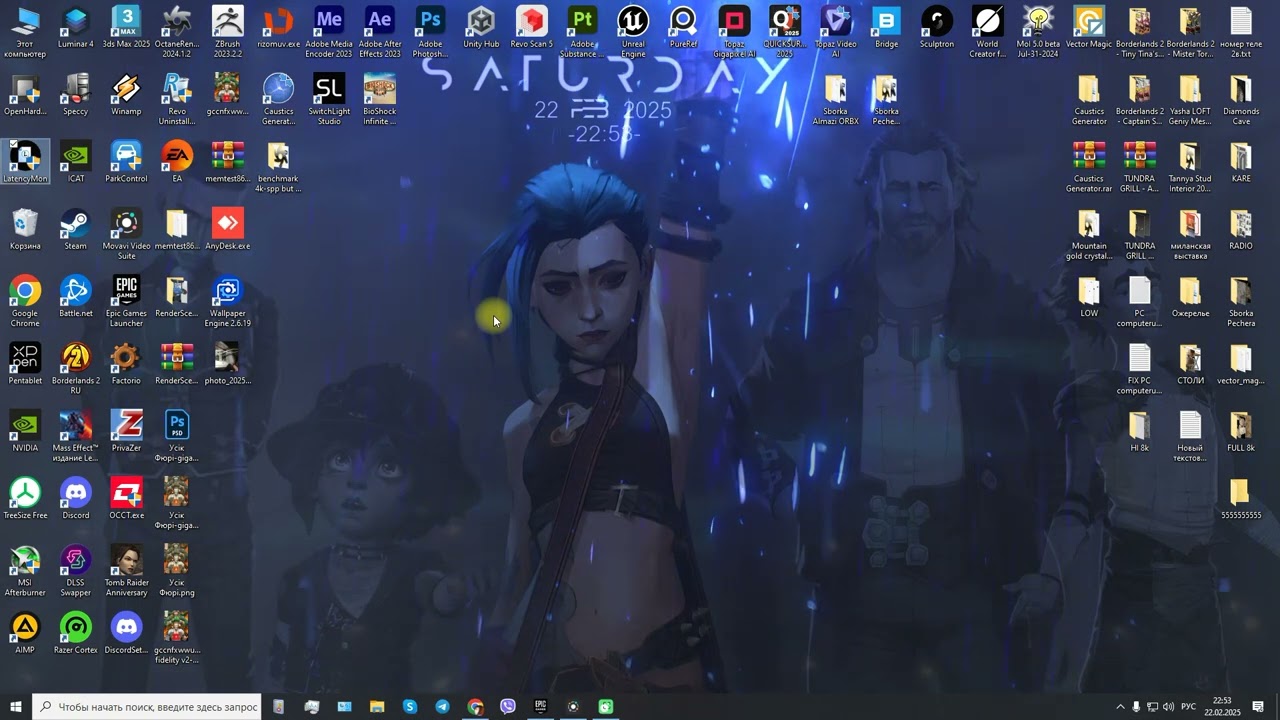This screenshot has height=720, width=1280.
Task: Select the Movavi Video Suite icon
Action: point(126,234)
